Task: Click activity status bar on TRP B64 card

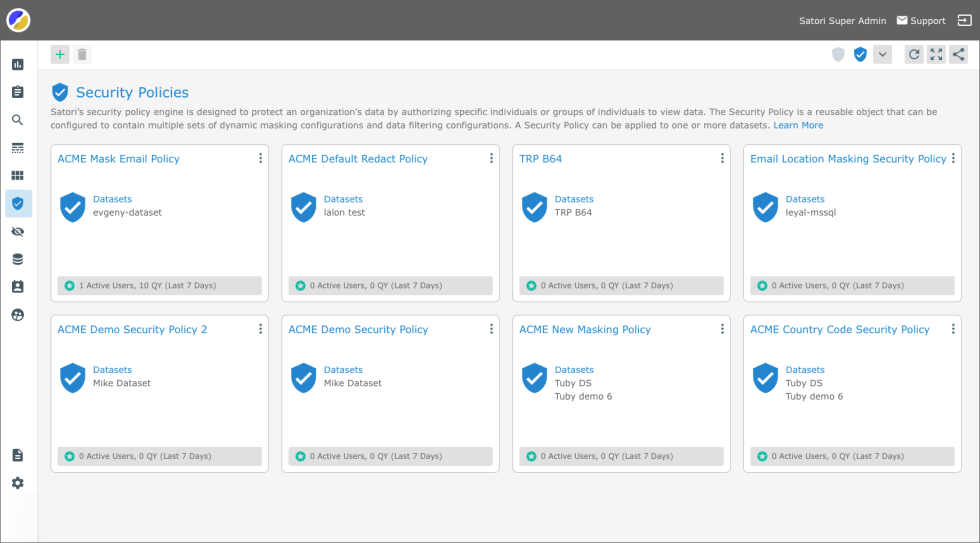Action: tap(621, 286)
